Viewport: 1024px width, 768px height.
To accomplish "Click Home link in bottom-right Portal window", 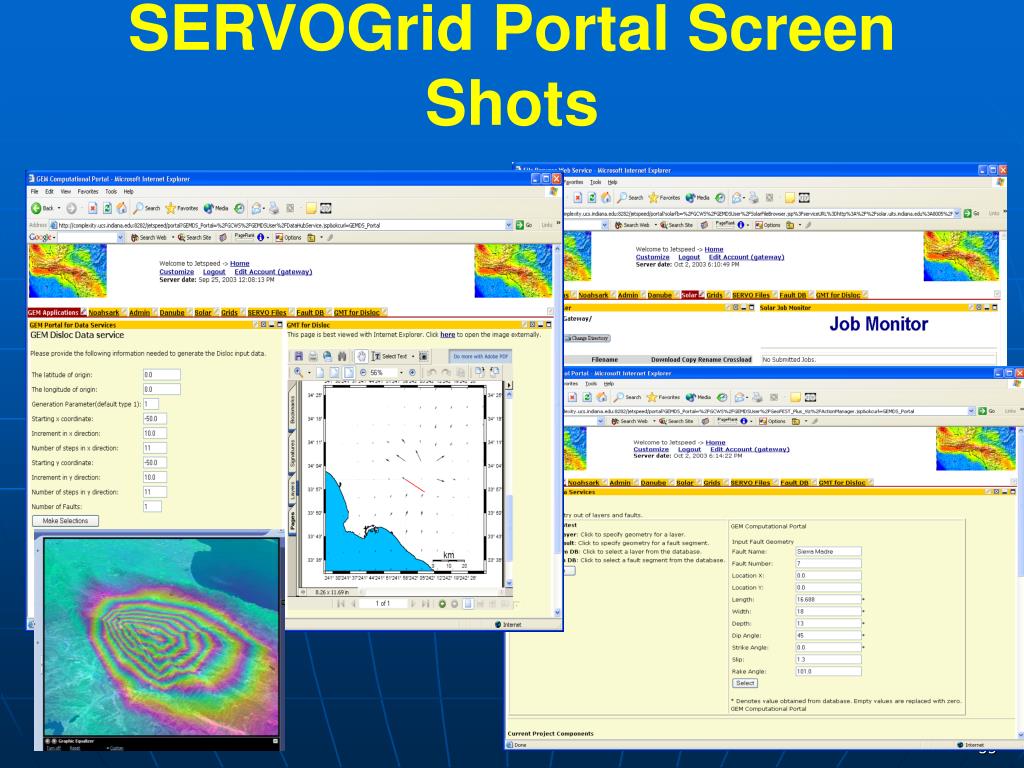I will (x=715, y=442).
